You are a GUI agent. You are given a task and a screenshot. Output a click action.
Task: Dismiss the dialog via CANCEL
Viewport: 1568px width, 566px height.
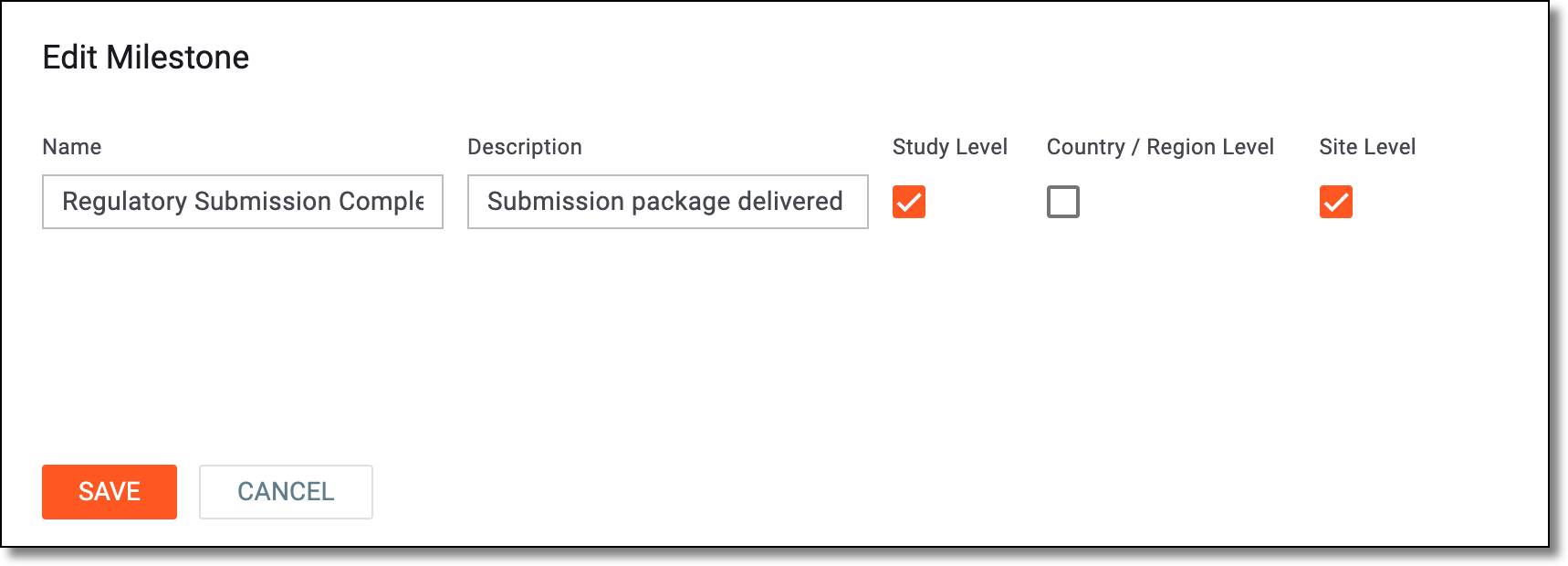pyautogui.click(x=286, y=492)
